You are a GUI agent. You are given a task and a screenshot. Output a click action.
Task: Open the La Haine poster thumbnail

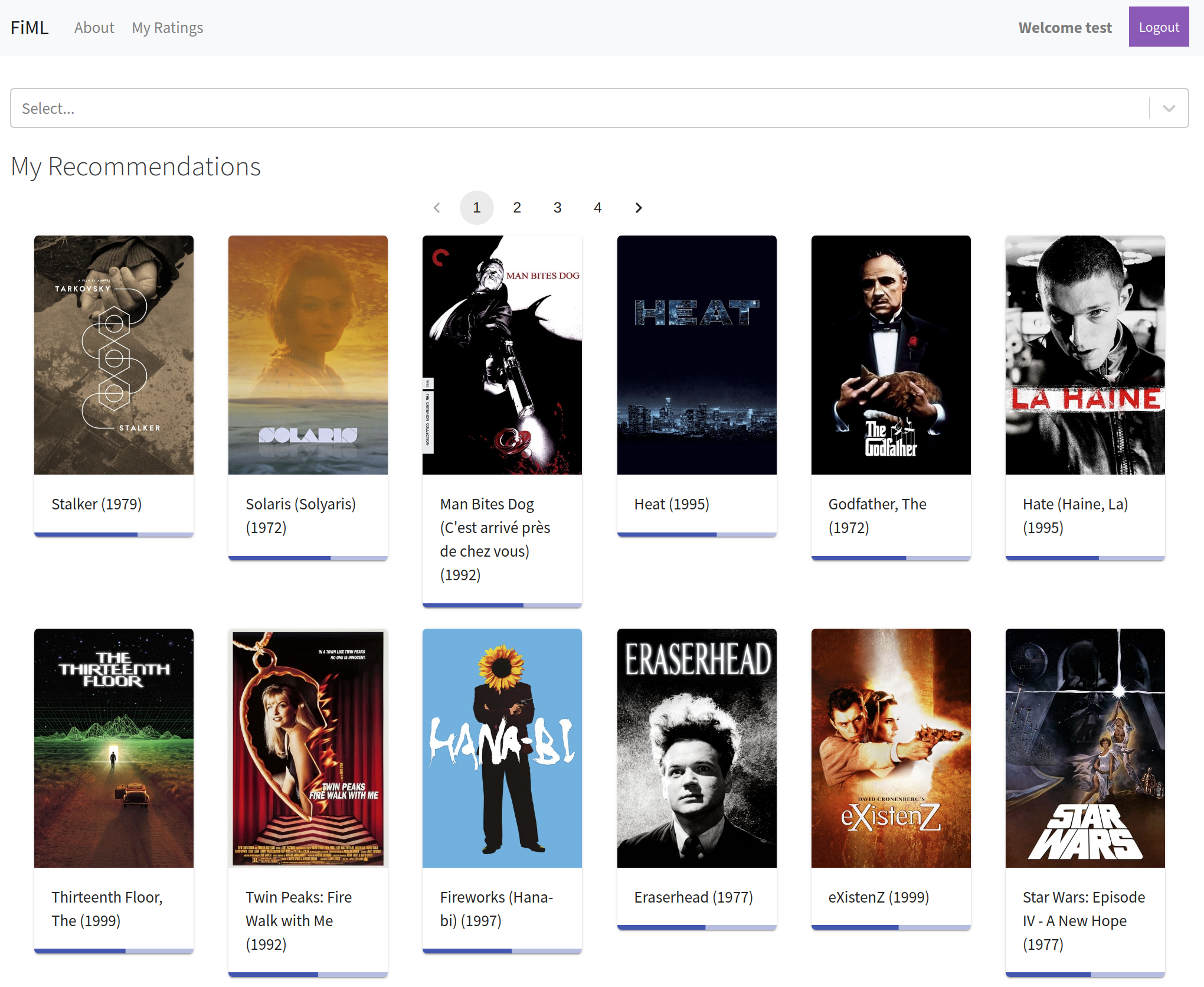tap(1085, 355)
